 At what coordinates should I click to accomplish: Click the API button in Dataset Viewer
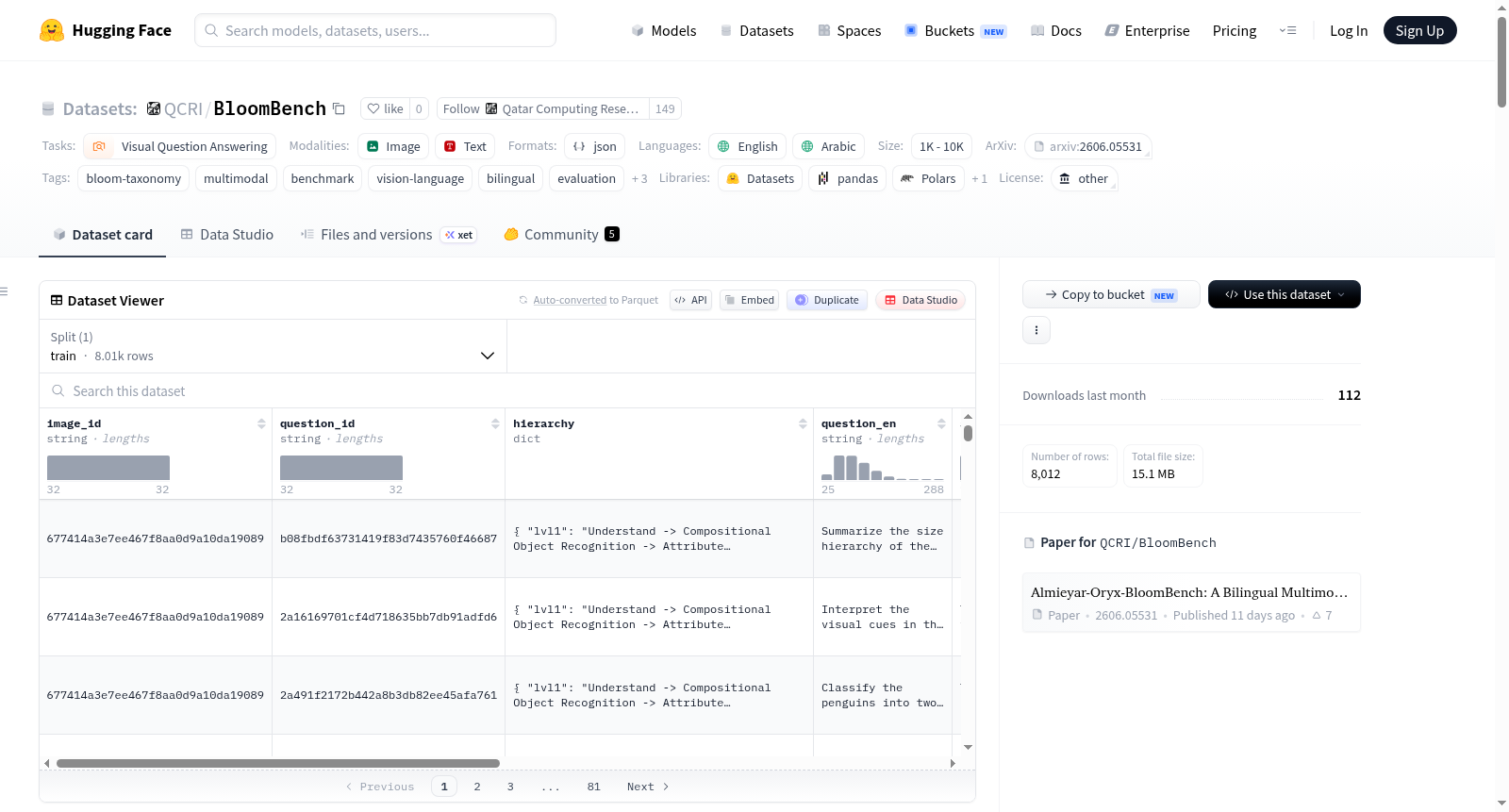click(x=690, y=300)
